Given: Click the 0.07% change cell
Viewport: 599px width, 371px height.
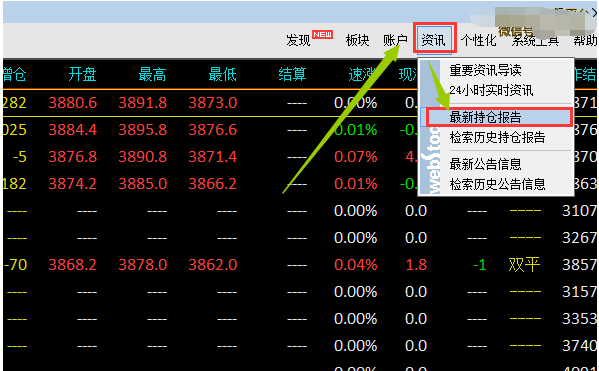Looking at the screenshot, I should pyautogui.click(x=356, y=157).
